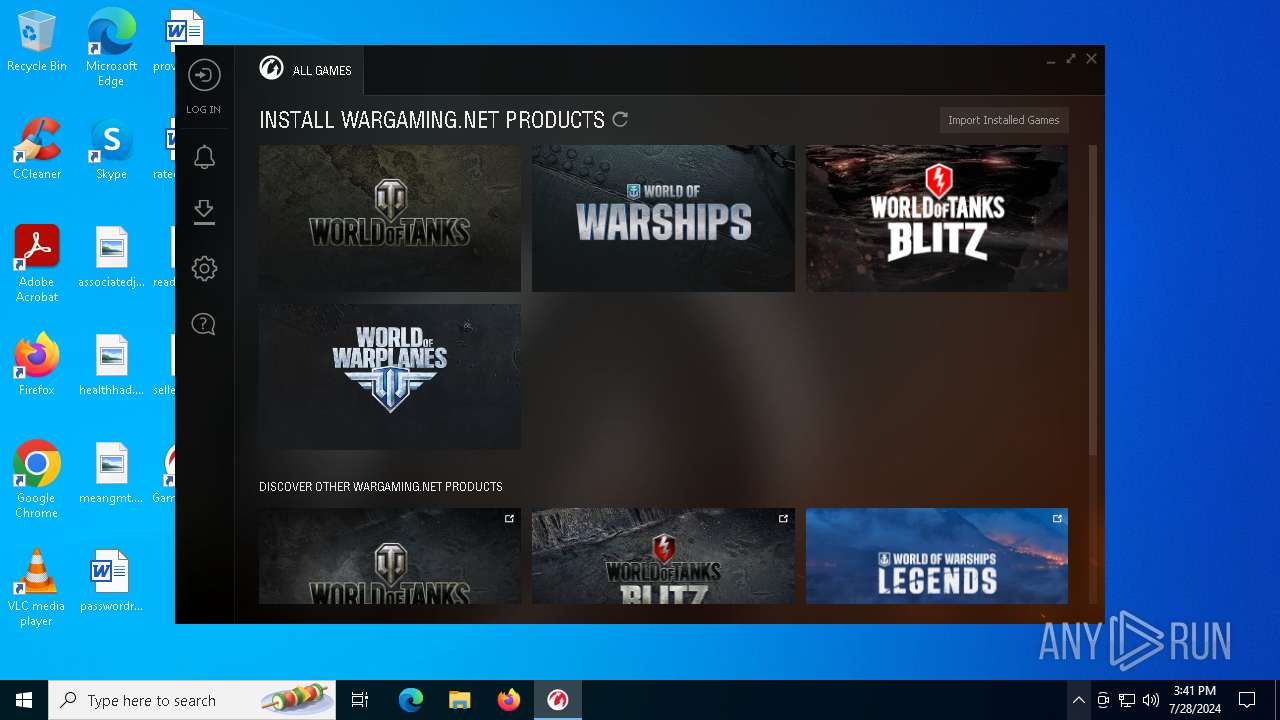
Task: Open external link icon on Warships Legends tile
Action: pos(1057,518)
